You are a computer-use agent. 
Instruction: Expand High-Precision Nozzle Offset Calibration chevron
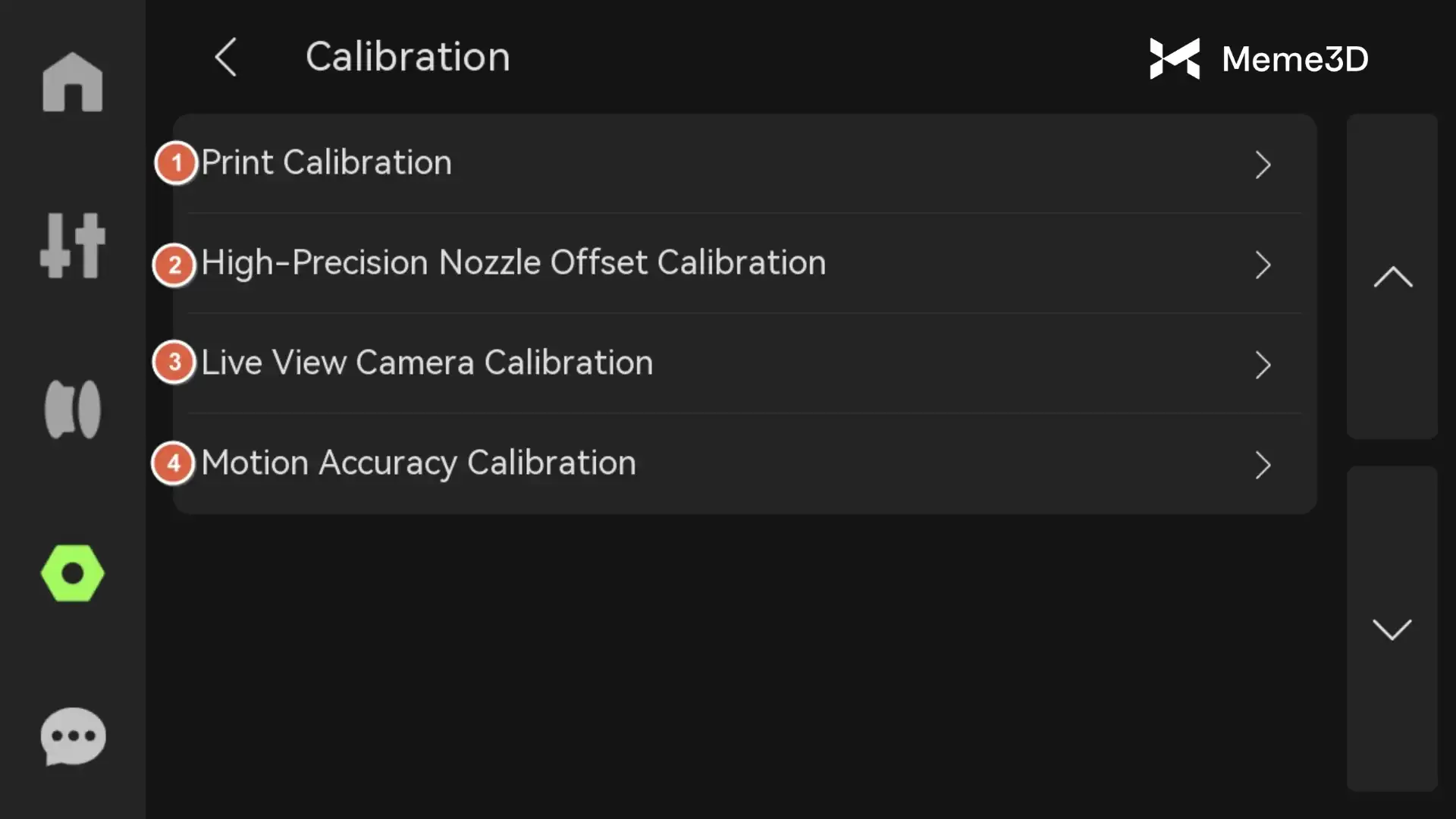1263,265
